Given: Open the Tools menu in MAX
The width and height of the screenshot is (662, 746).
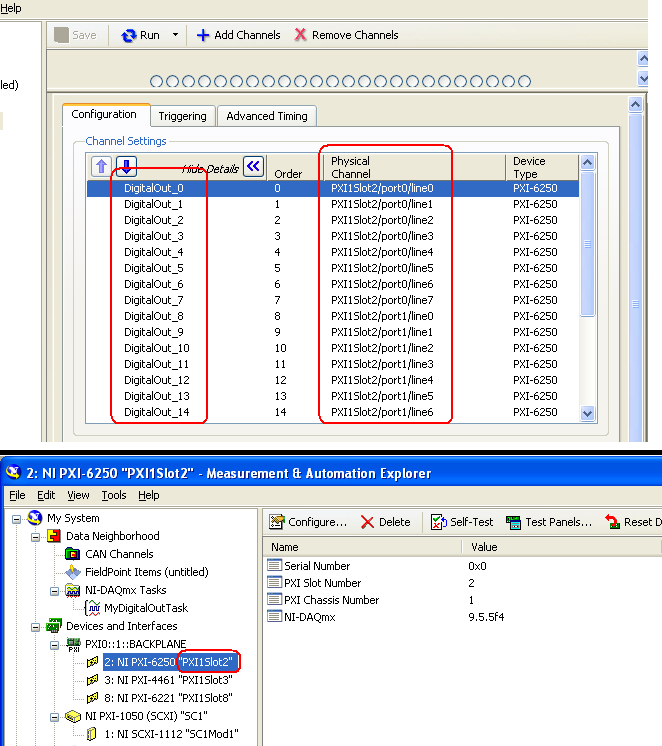Looking at the screenshot, I should (114, 495).
